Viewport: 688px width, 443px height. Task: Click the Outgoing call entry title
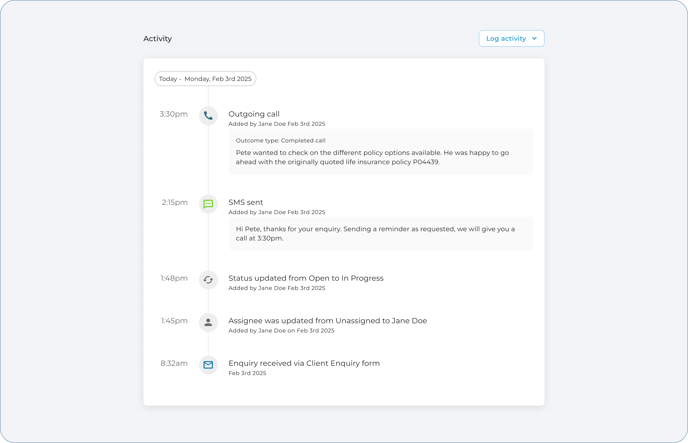[x=254, y=114]
